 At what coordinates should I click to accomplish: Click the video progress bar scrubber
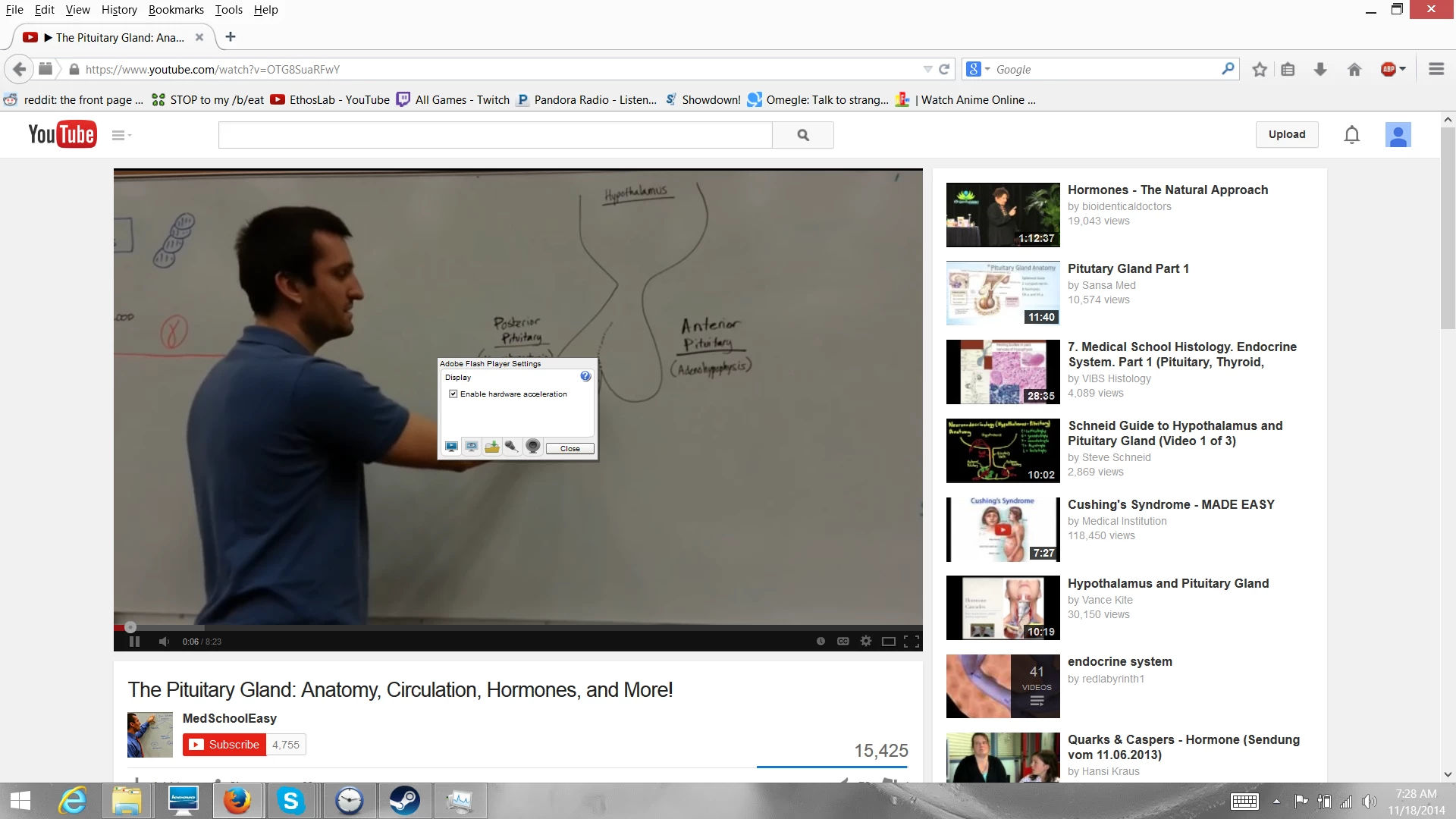130,627
